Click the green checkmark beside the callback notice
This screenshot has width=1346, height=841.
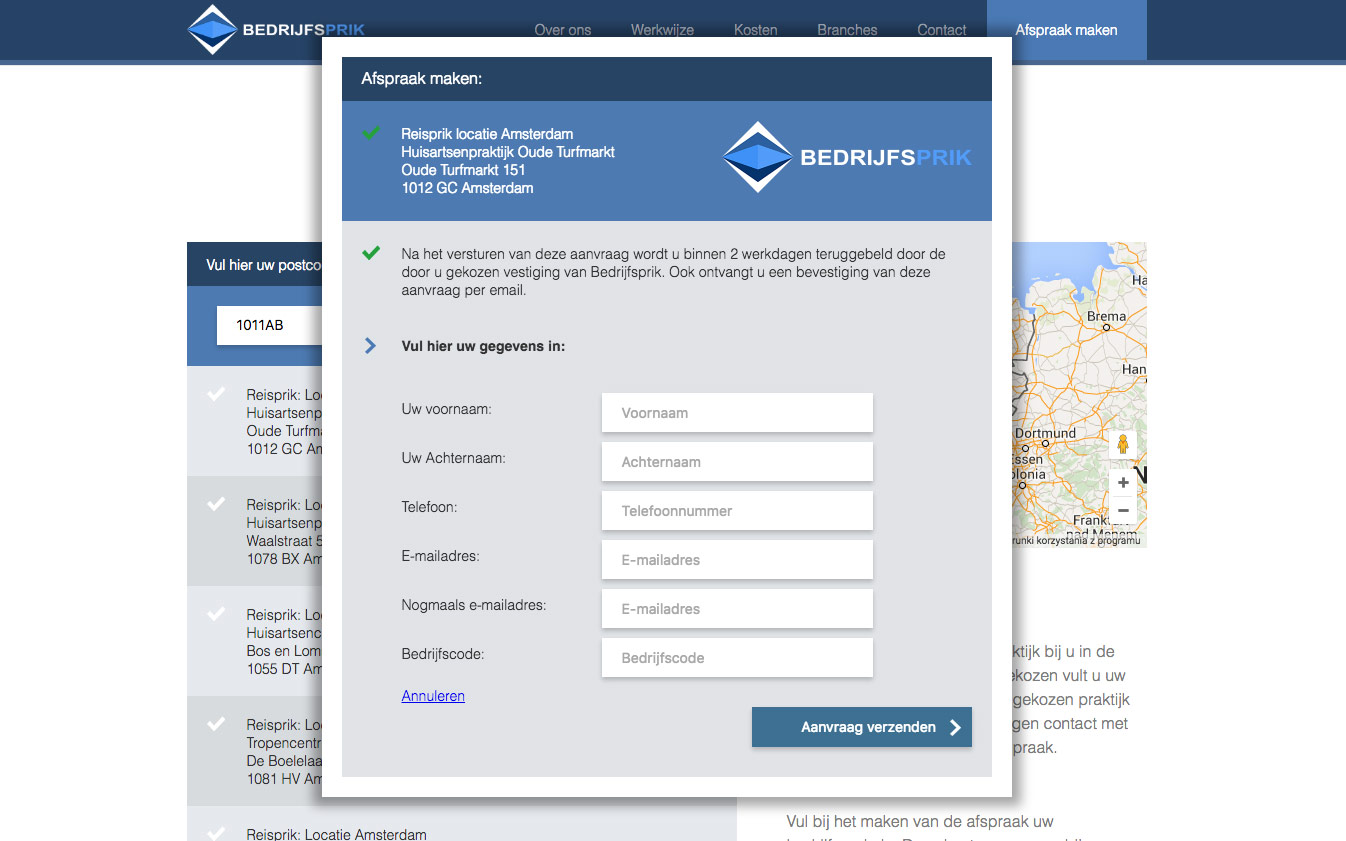pyautogui.click(x=371, y=254)
